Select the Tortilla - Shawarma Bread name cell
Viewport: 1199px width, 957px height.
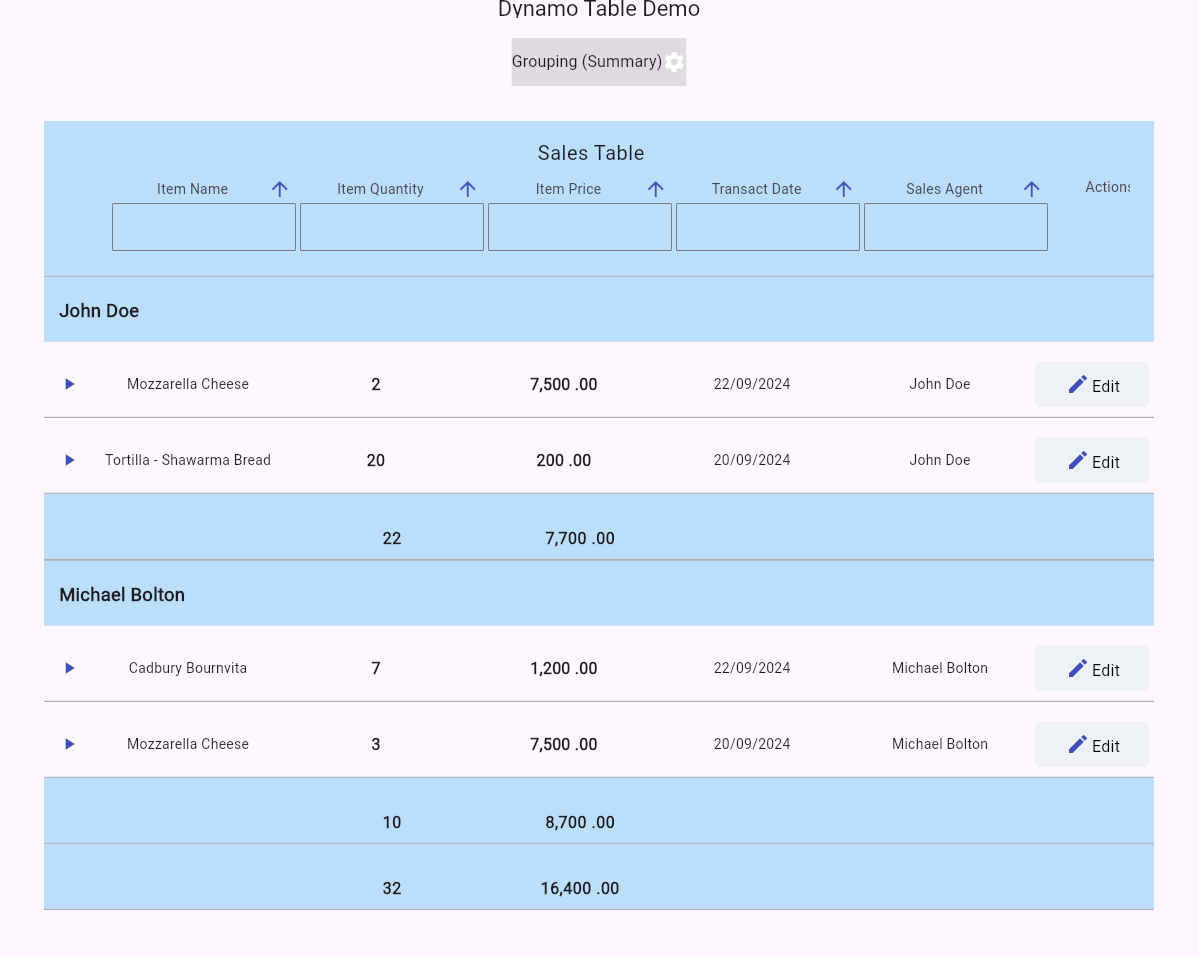click(188, 460)
